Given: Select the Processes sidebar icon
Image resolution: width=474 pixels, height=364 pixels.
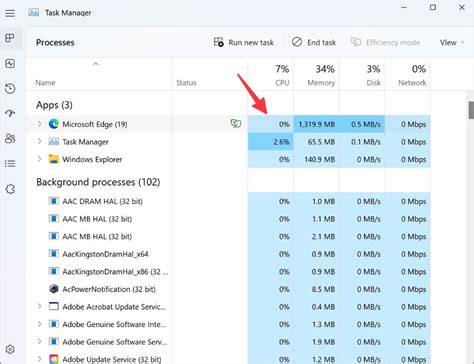Looking at the screenshot, I should click(x=10, y=38).
